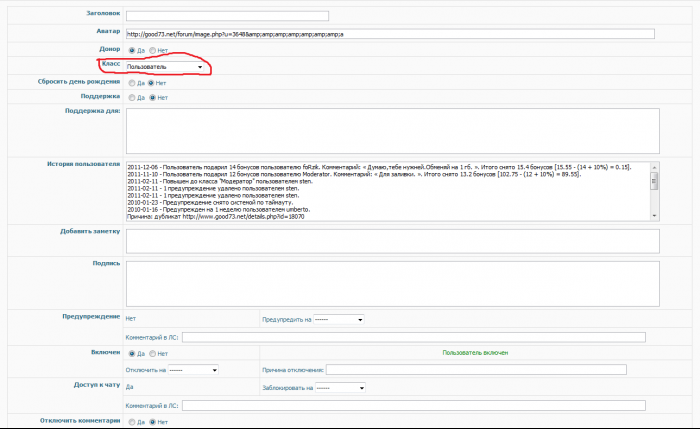The height and width of the screenshot is (429, 700).
Task: Select Да for Поддержка
Action: click(131, 98)
